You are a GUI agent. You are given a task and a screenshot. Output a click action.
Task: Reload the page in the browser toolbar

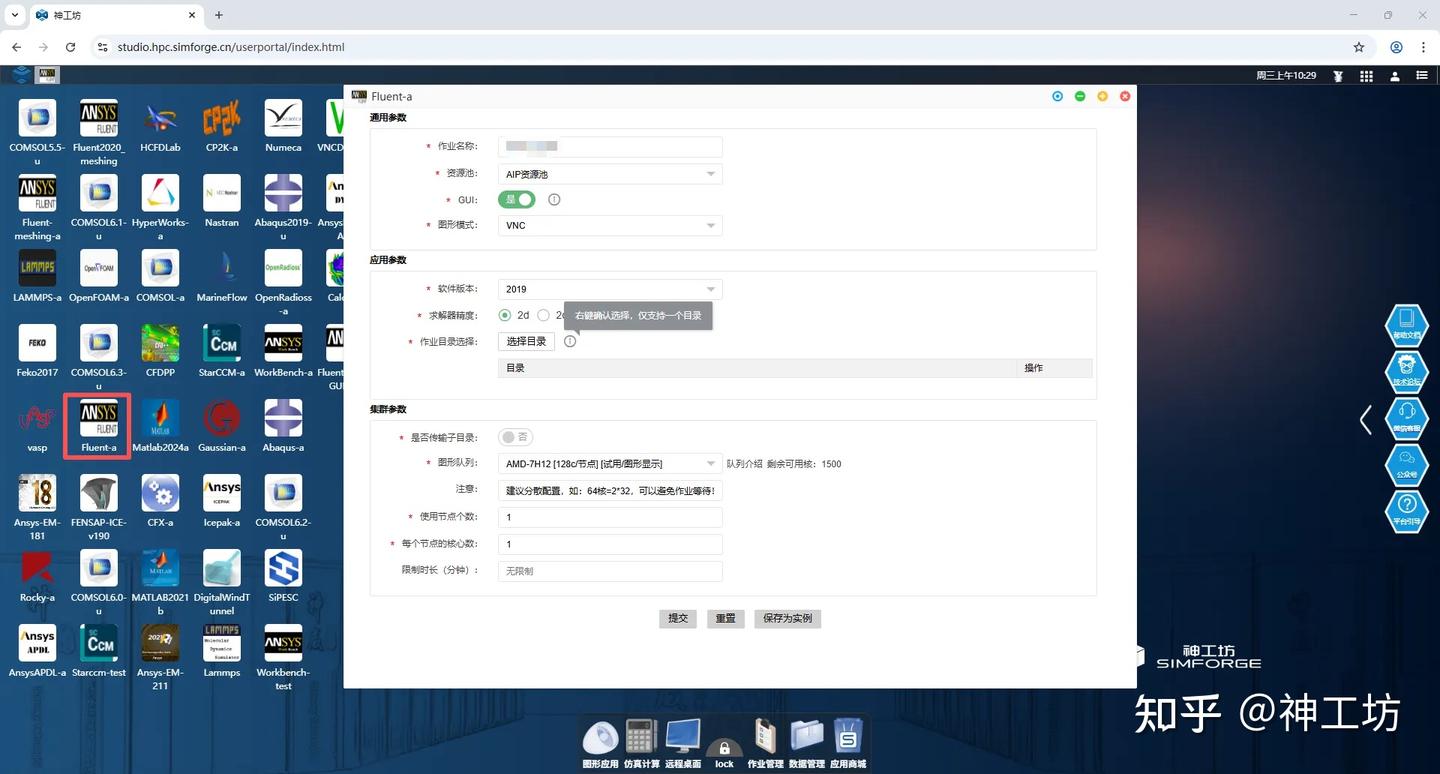pyautogui.click(x=70, y=47)
